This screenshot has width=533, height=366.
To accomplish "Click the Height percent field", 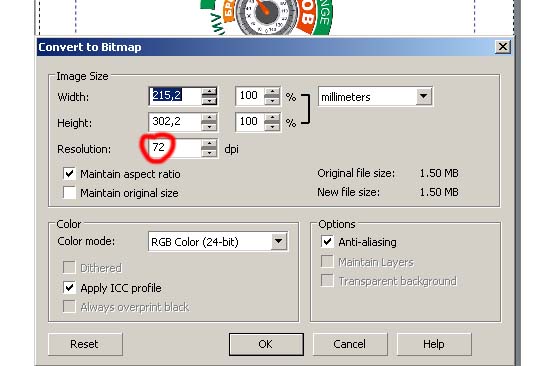I will pos(250,122).
